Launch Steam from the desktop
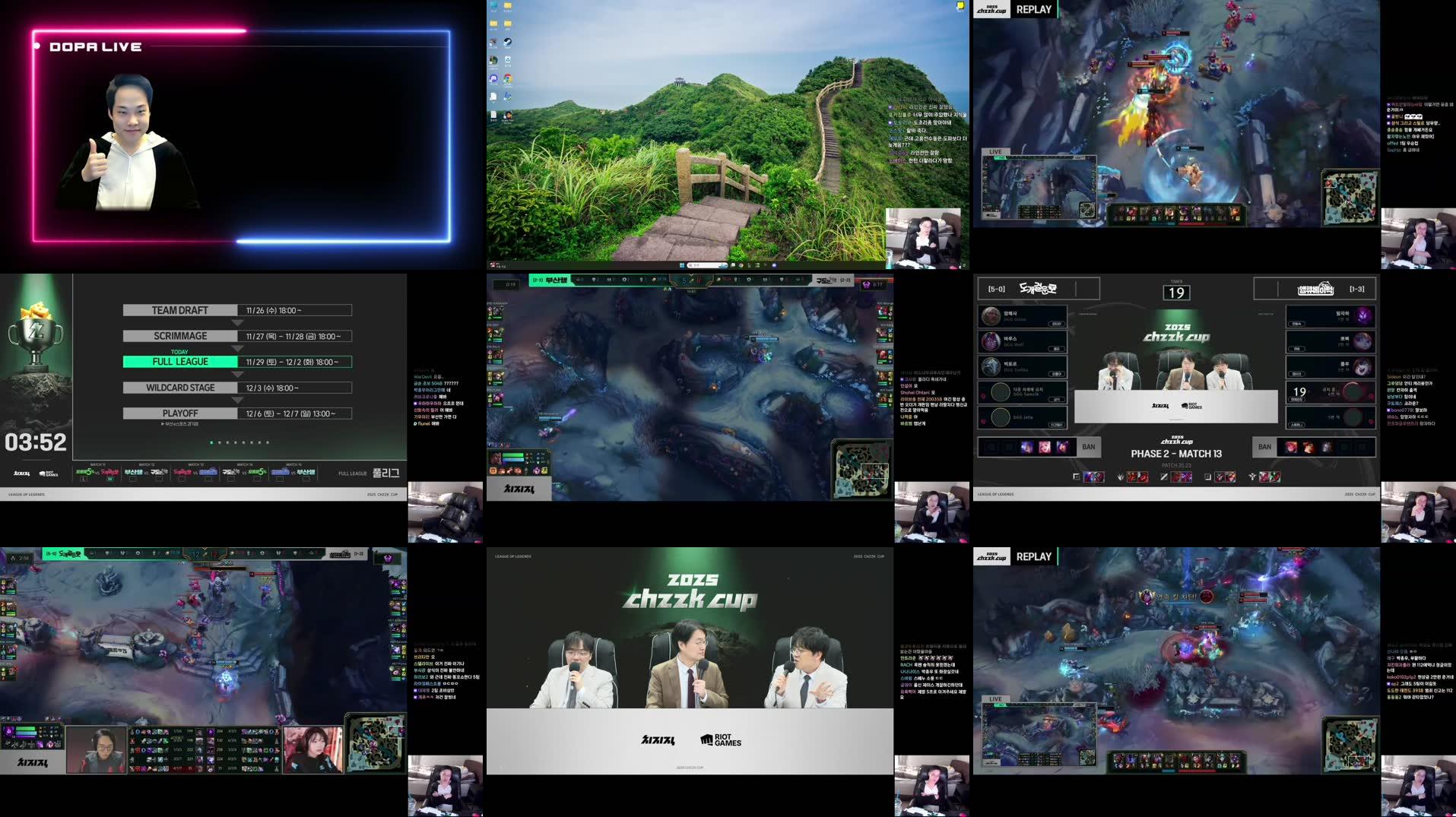The height and width of the screenshot is (817, 1456). pyautogui.click(x=508, y=42)
